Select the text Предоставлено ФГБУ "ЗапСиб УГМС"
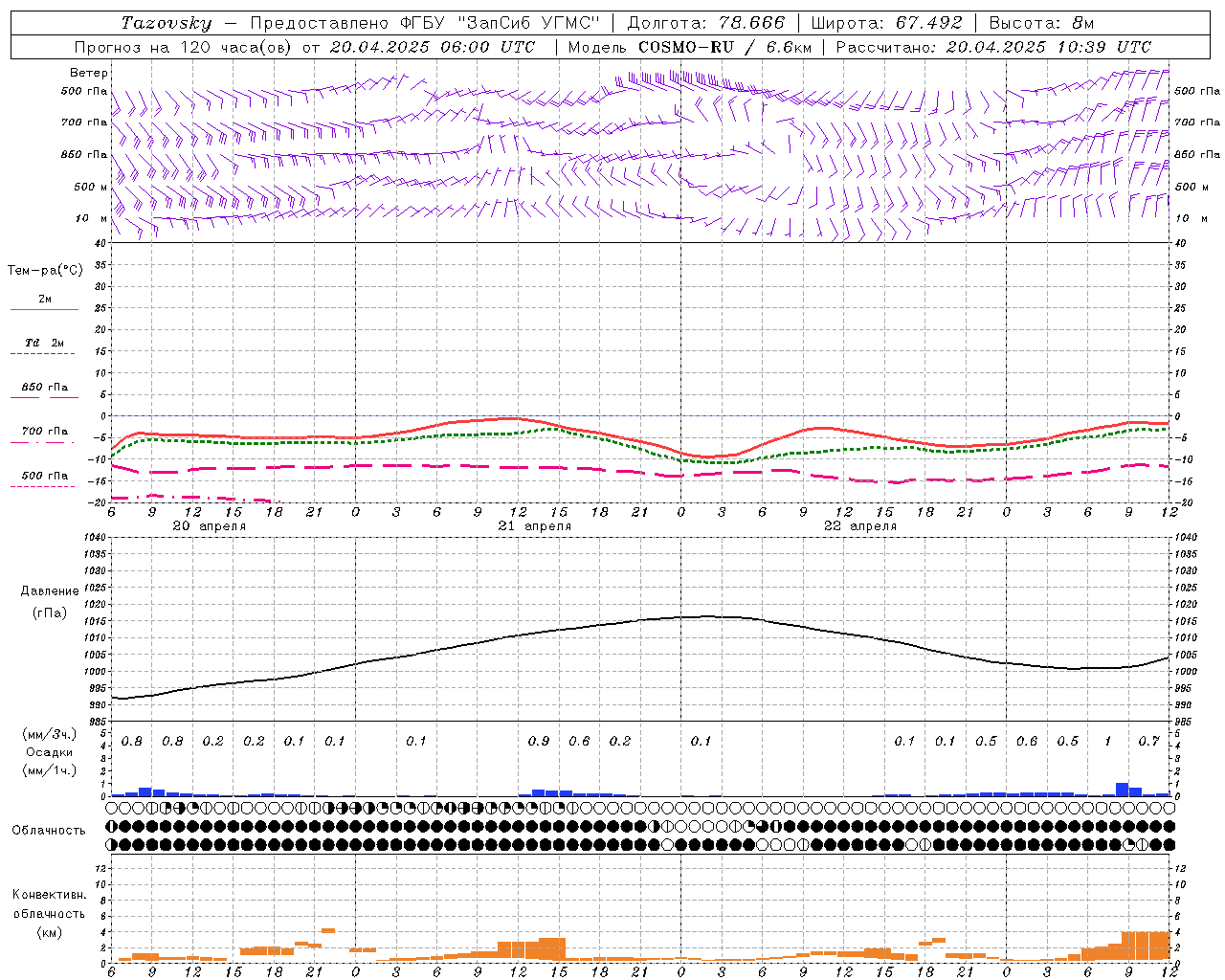This screenshot has height=980, width=1225. (425, 23)
